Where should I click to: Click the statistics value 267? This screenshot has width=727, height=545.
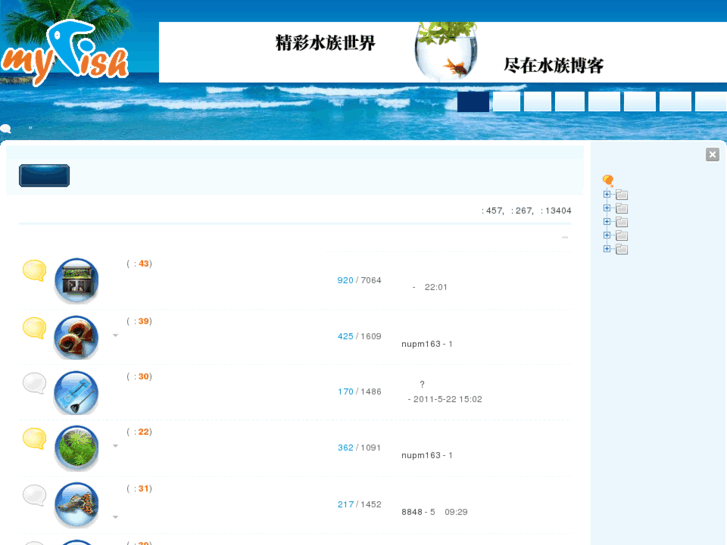[x=523, y=211]
